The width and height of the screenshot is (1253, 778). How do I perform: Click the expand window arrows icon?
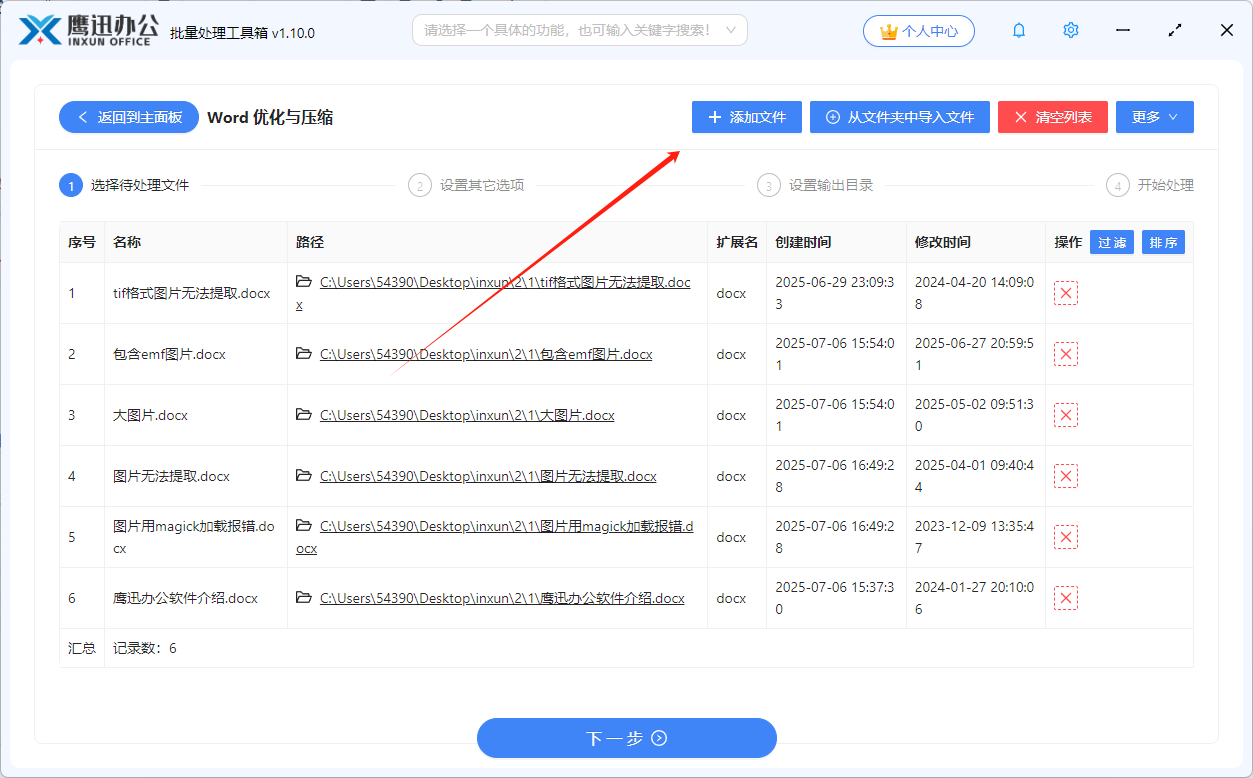point(1175,31)
